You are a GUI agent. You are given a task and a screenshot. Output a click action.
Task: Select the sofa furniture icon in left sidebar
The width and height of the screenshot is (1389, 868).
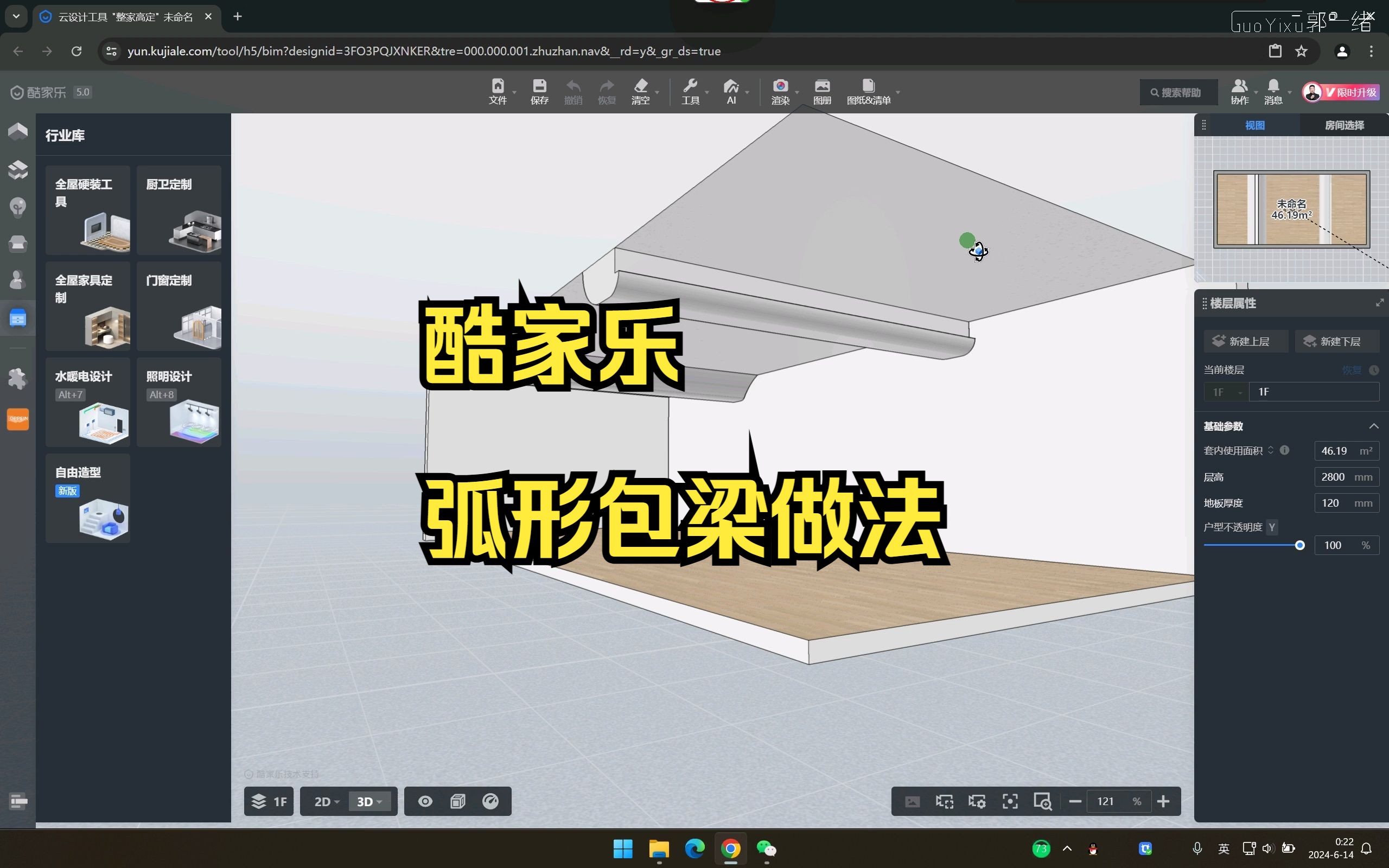[x=18, y=244]
